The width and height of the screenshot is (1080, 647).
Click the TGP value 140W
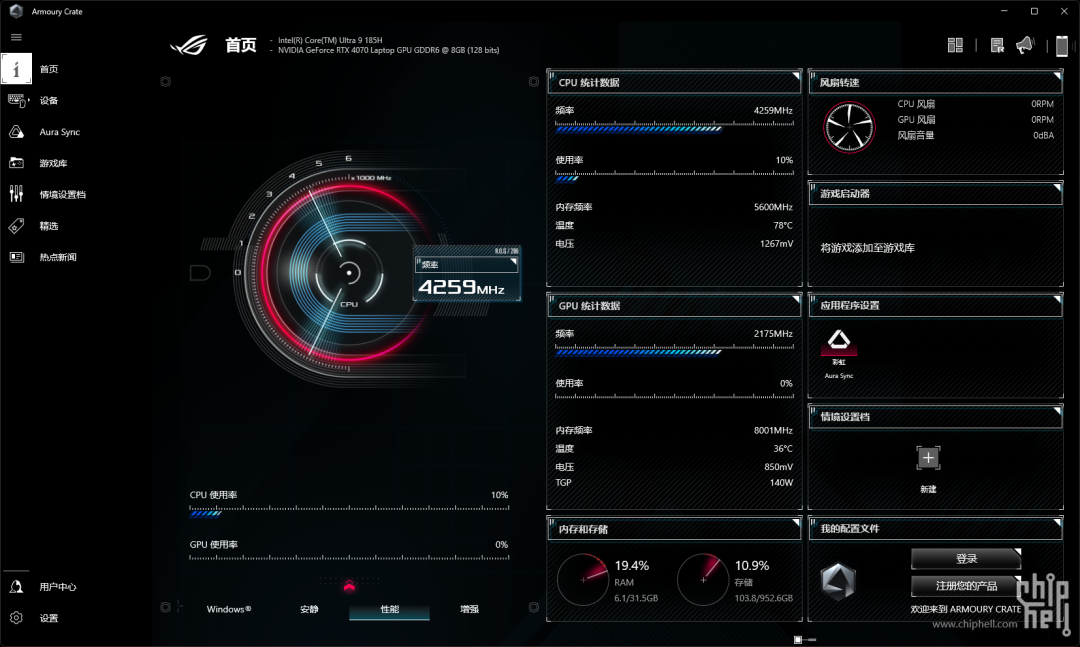click(x=781, y=482)
